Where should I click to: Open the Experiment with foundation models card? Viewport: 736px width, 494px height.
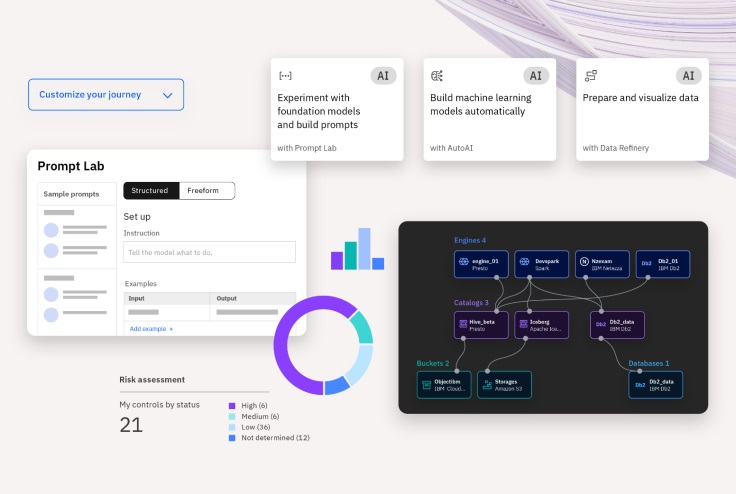pos(337,109)
